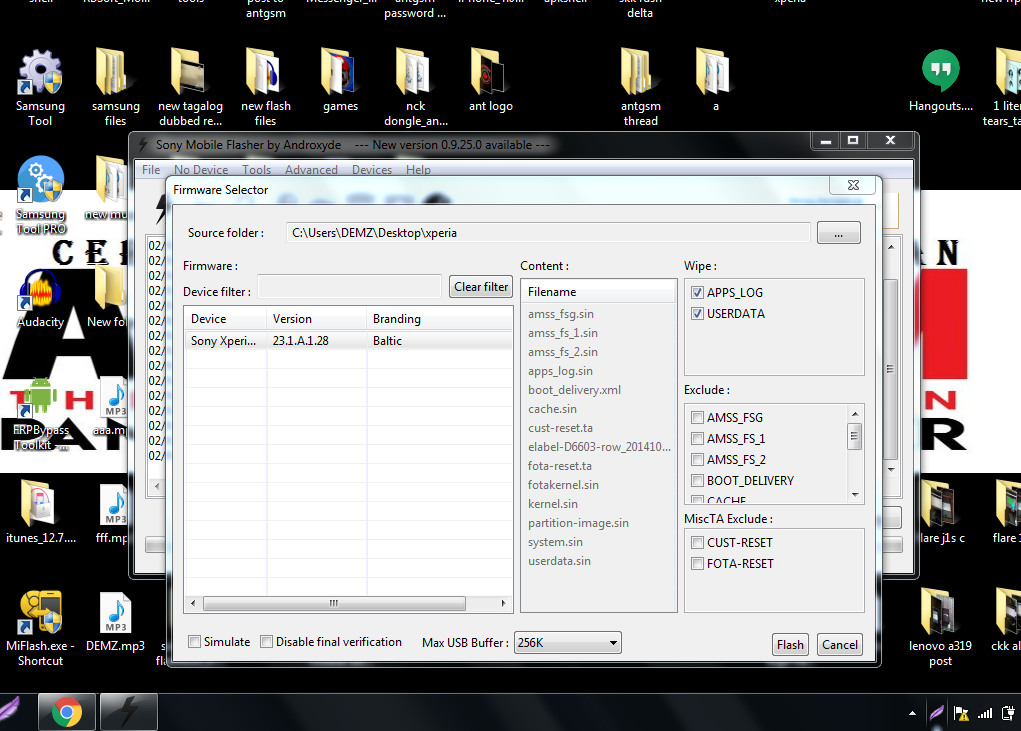Click the Exclude list scrollbar thumb
Image resolution: width=1021 pixels, height=731 pixels.
pyautogui.click(x=855, y=436)
